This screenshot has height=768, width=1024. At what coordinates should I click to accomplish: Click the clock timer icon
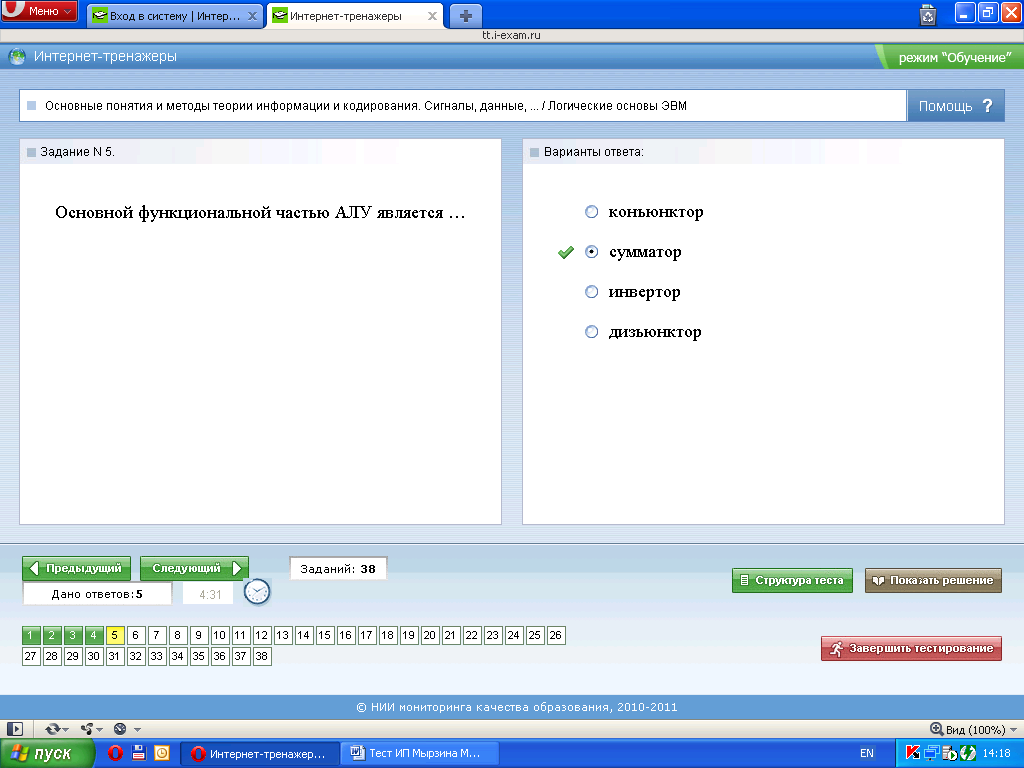(x=257, y=592)
